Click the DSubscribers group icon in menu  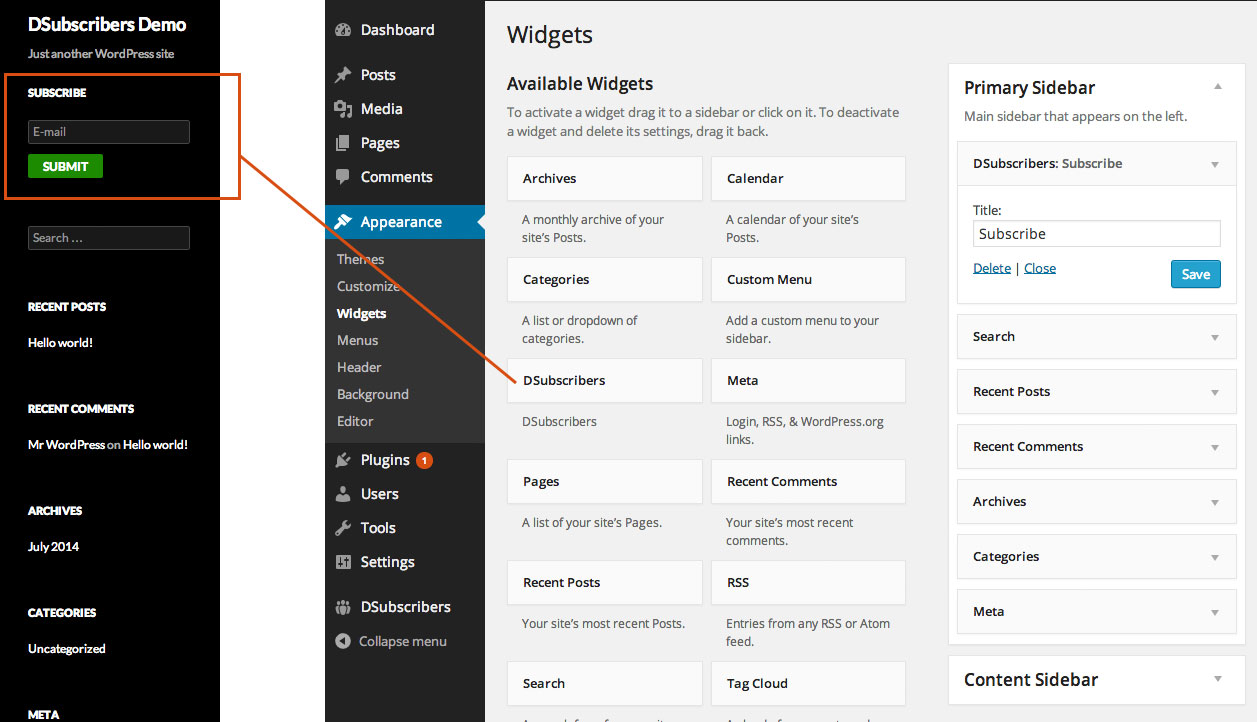pyautogui.click(x=343, y=607)
